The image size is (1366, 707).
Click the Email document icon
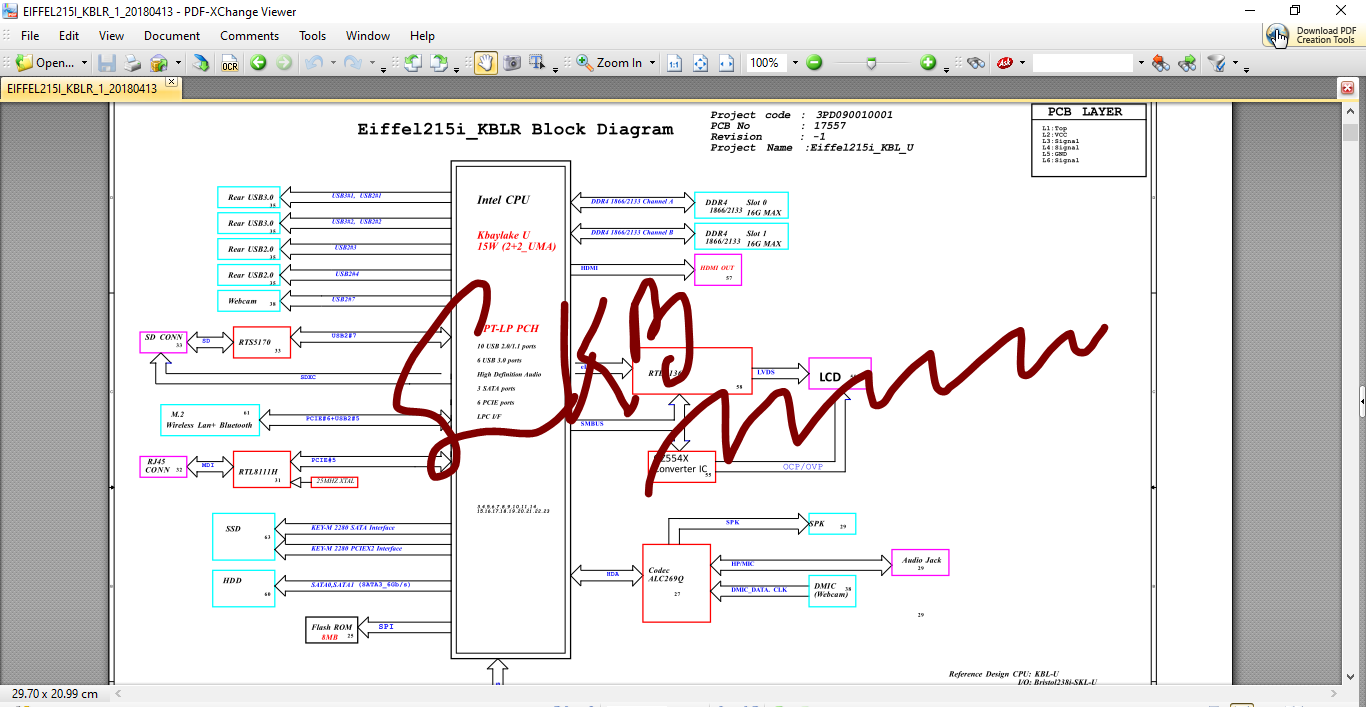coord(158,63)
